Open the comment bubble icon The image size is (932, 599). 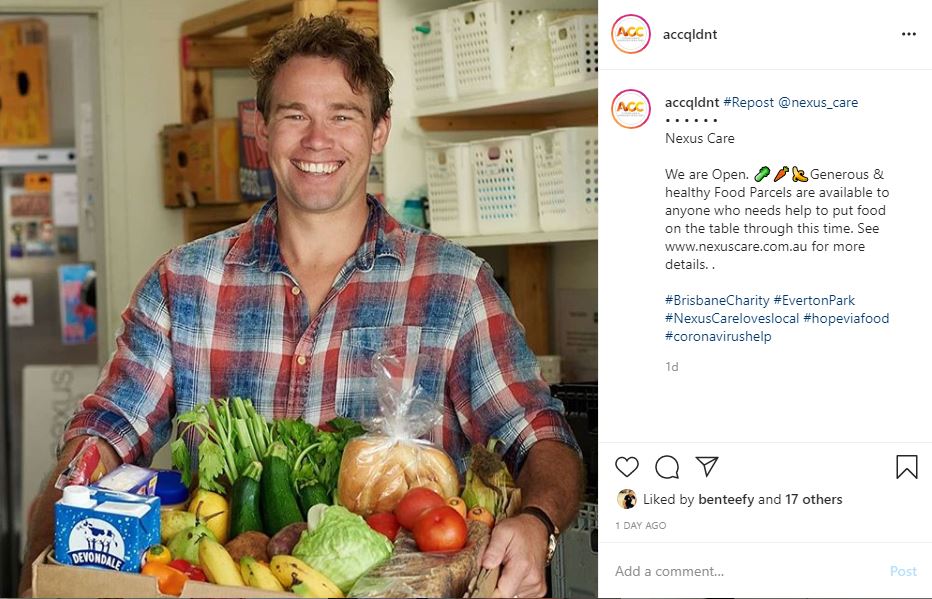(667, 467)
